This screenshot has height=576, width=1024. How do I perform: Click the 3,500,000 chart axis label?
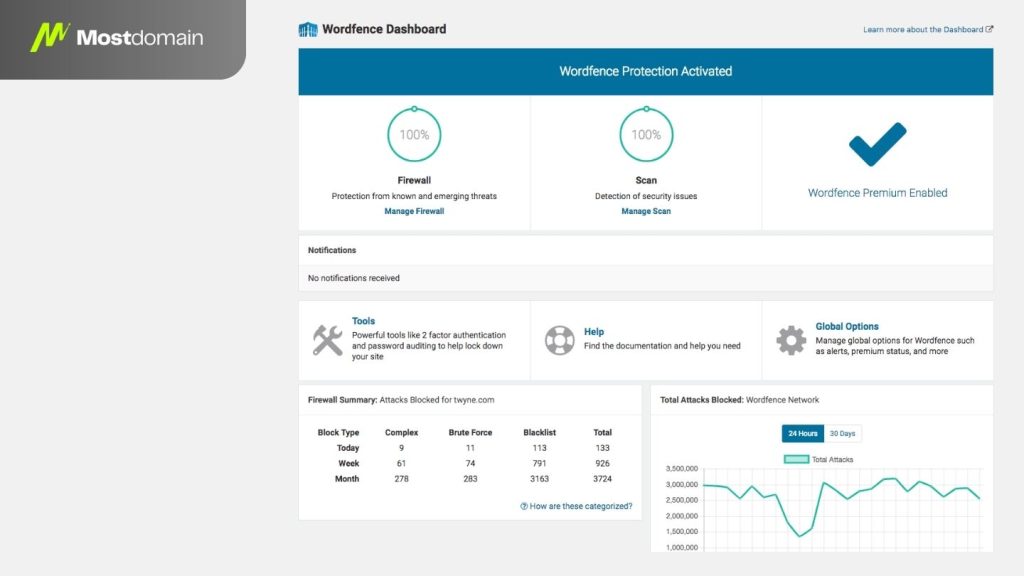(x=681, y=469)
